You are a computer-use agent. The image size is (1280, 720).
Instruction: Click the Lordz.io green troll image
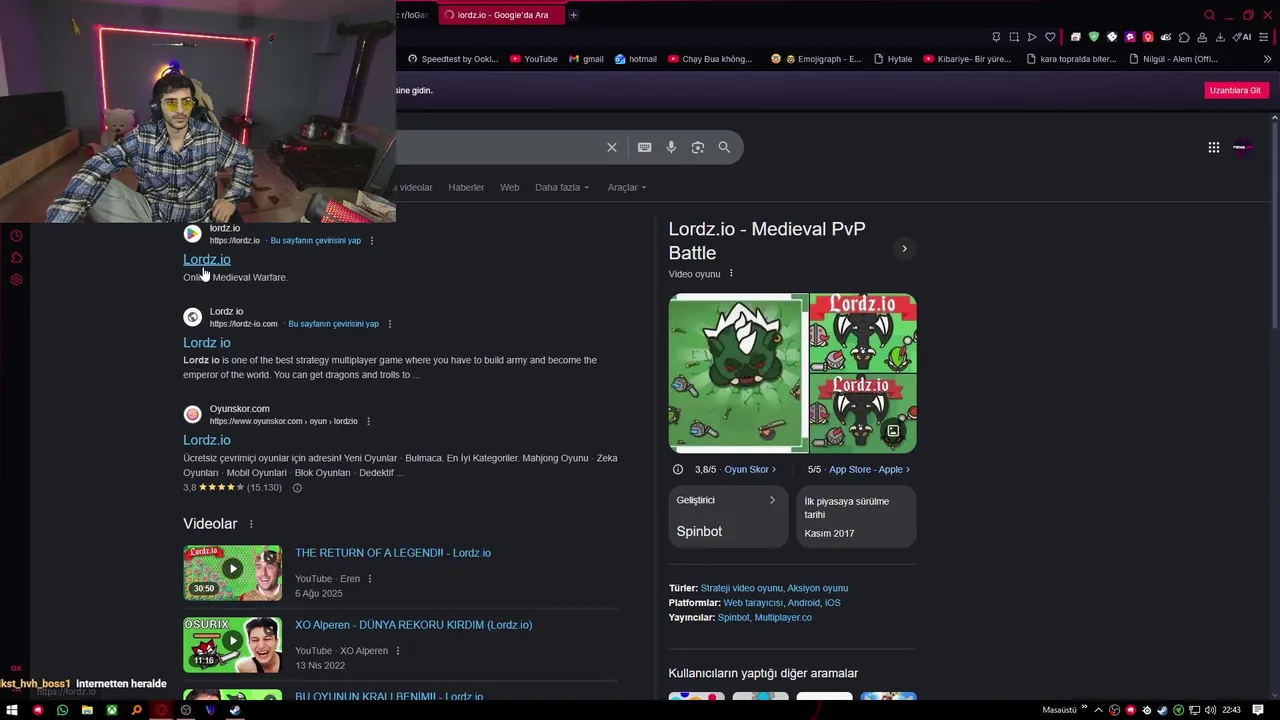738,373
